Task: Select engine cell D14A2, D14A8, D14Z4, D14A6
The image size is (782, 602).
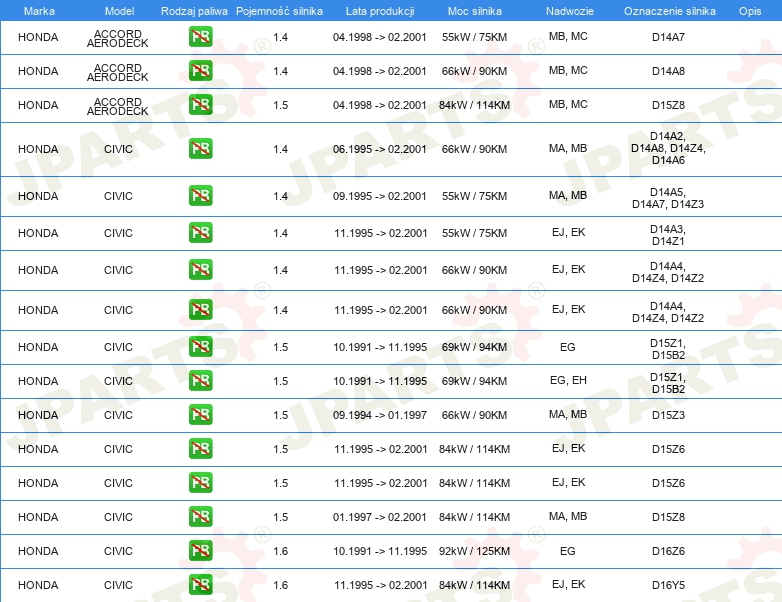Action: 668,148
